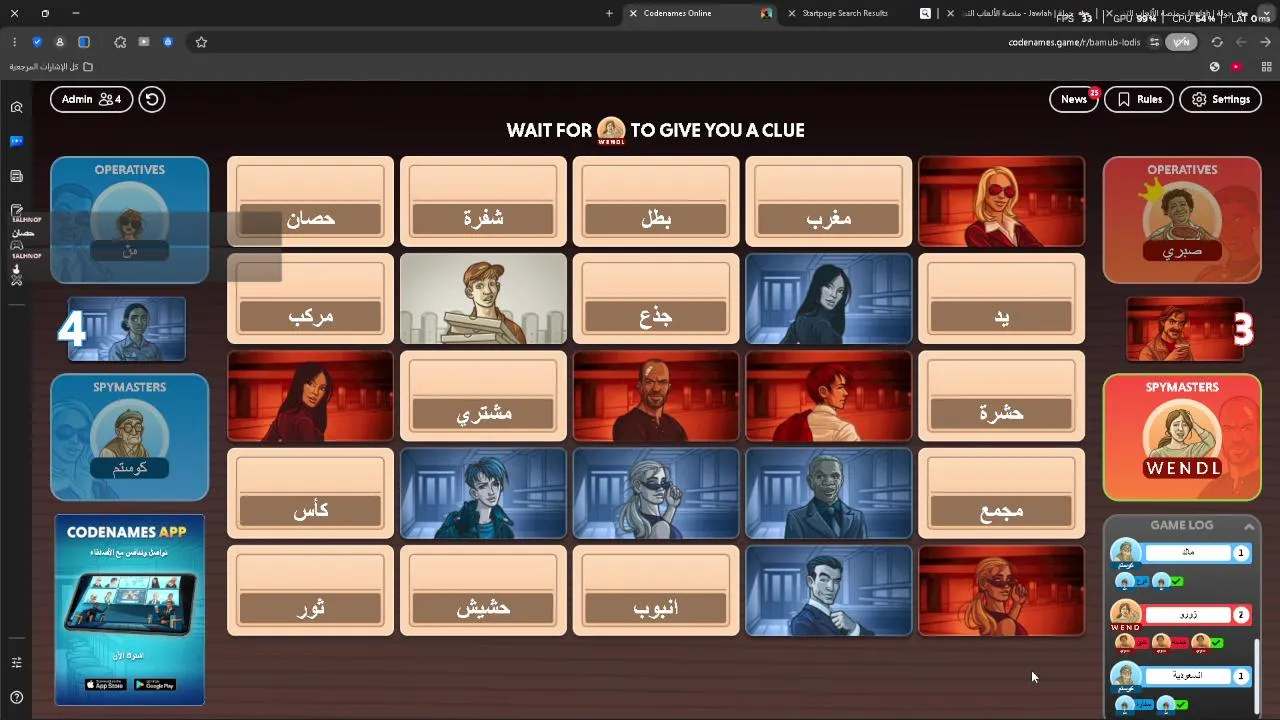
Task: Click the word card حشيش
Action: click(483, 590)
